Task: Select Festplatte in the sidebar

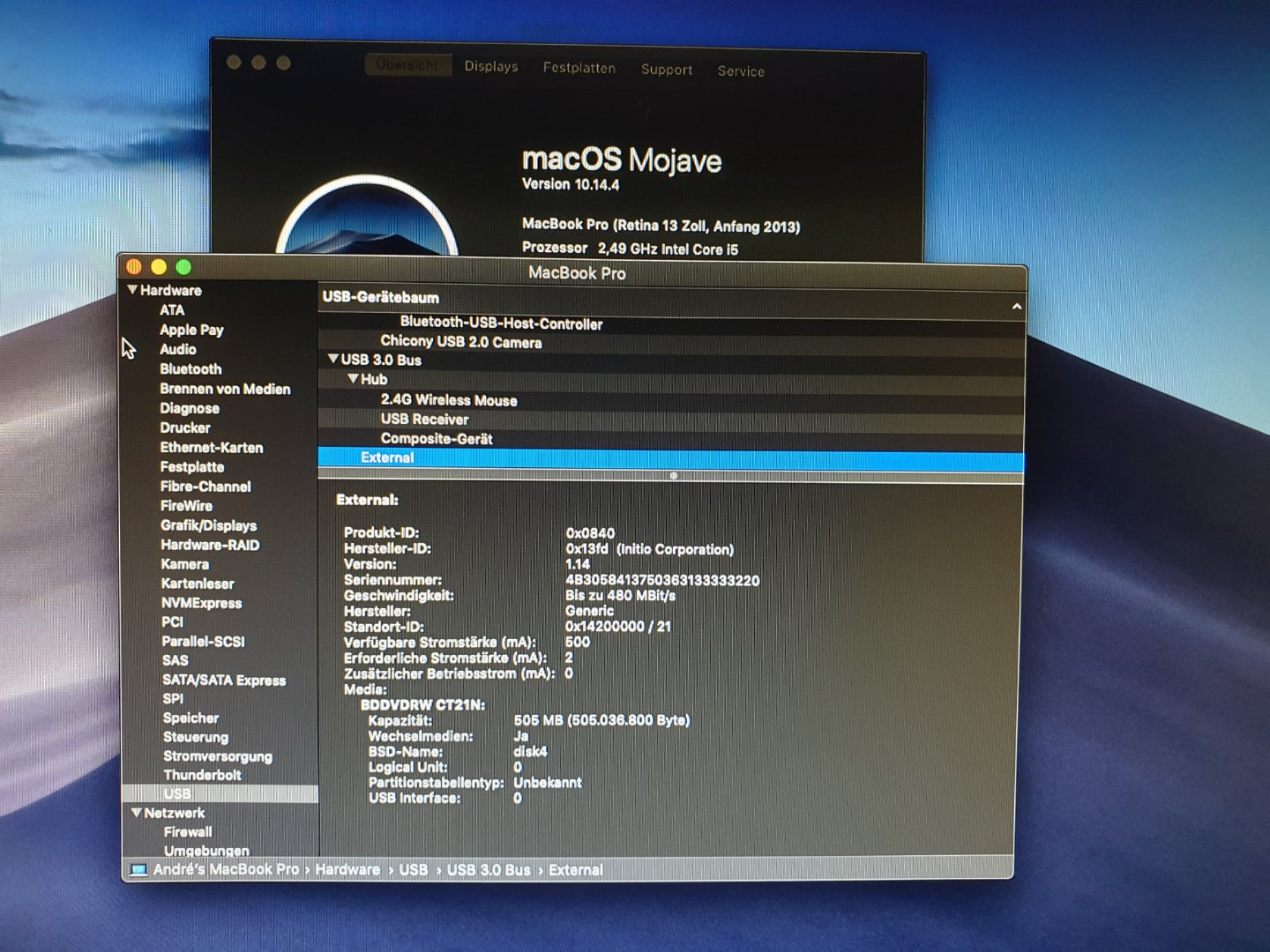Action: point(192,467)
